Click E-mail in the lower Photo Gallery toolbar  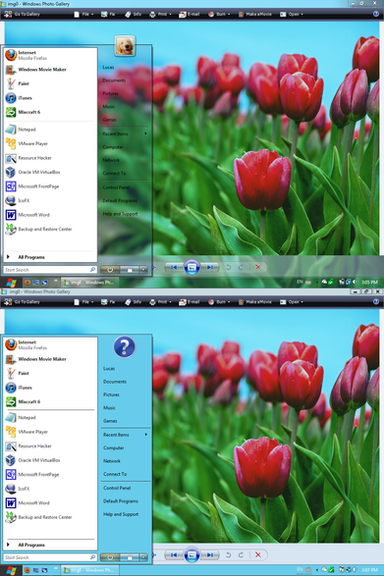(x=189, y=302)
